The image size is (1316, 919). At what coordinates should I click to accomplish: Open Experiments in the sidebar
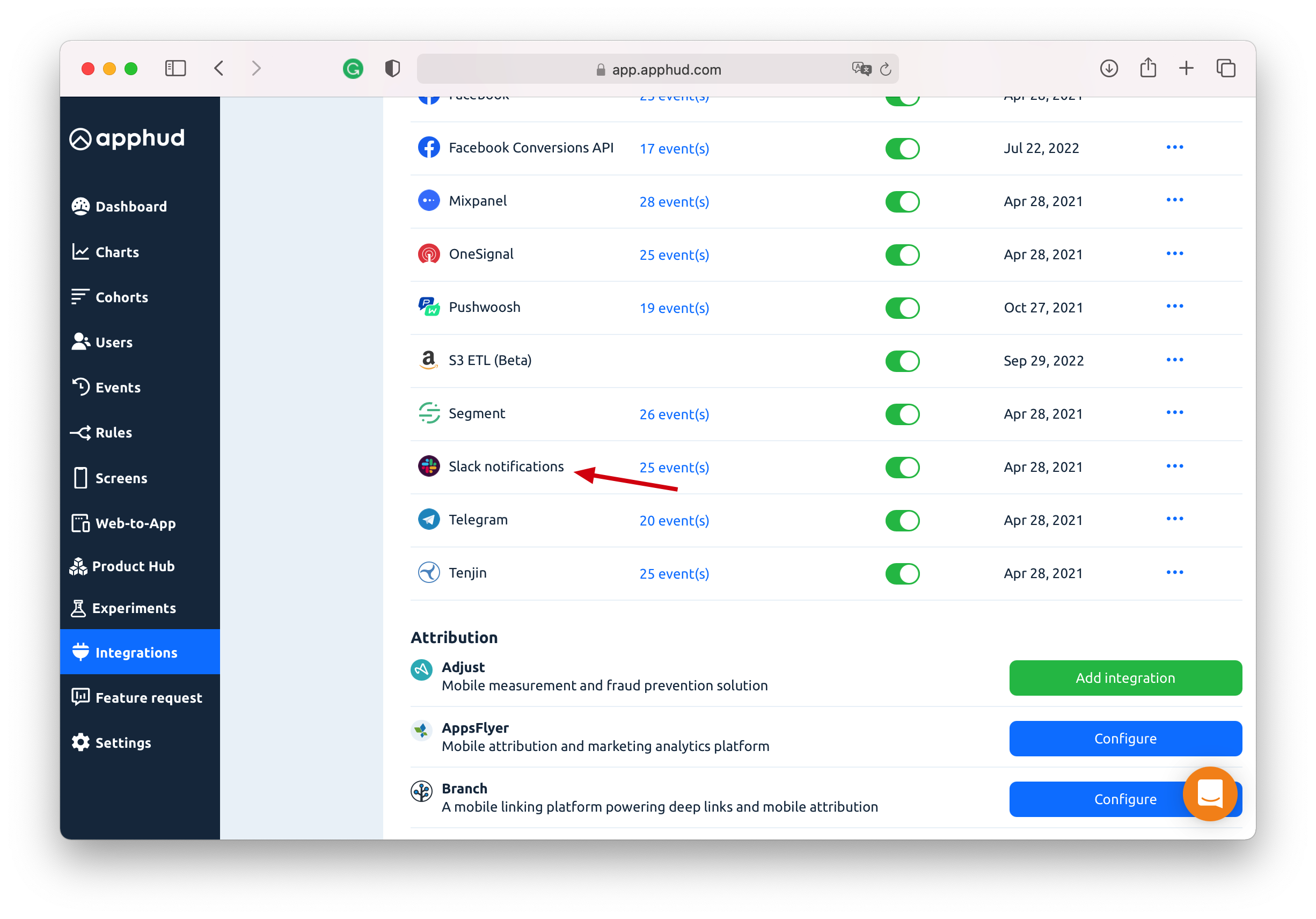(x=134, y=608)
